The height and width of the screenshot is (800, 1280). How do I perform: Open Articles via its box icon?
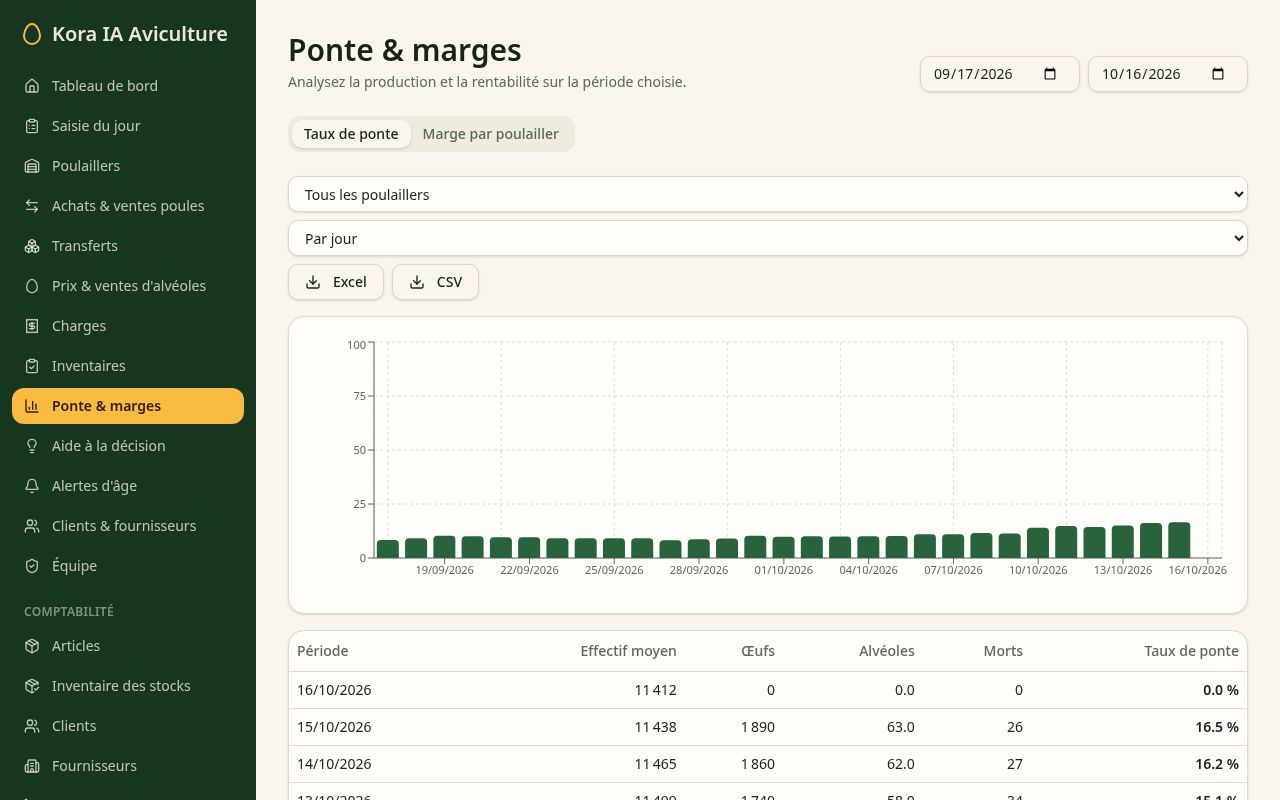[x=32, y=646]
